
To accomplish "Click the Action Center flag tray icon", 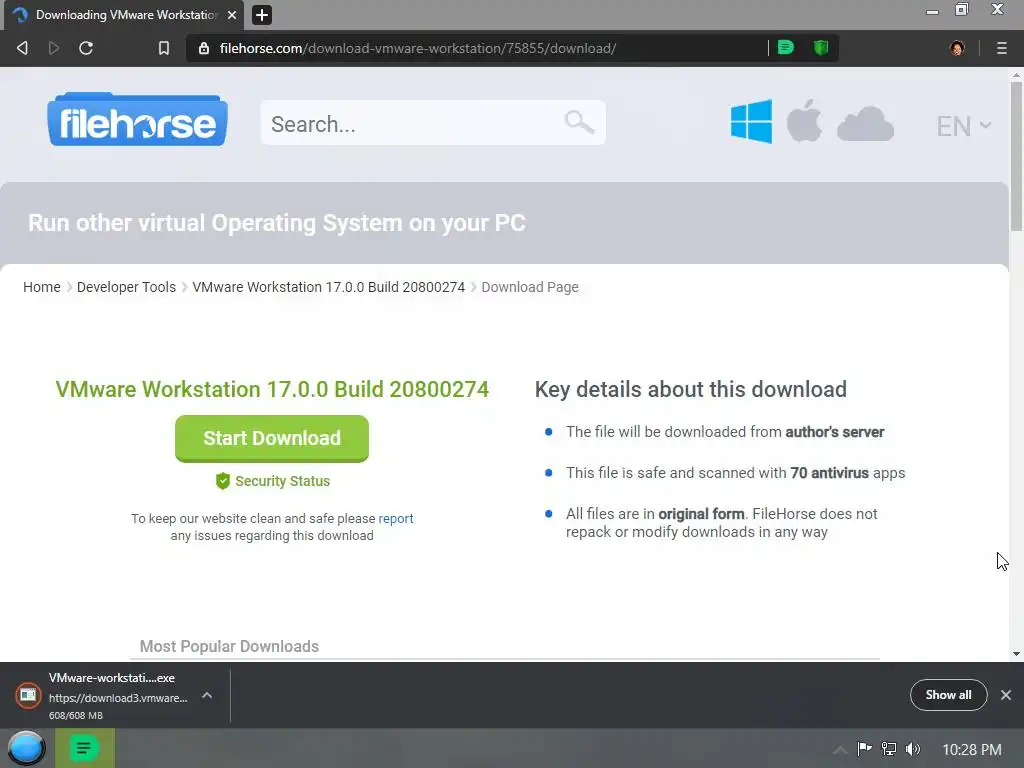I will tap(865, 748).
